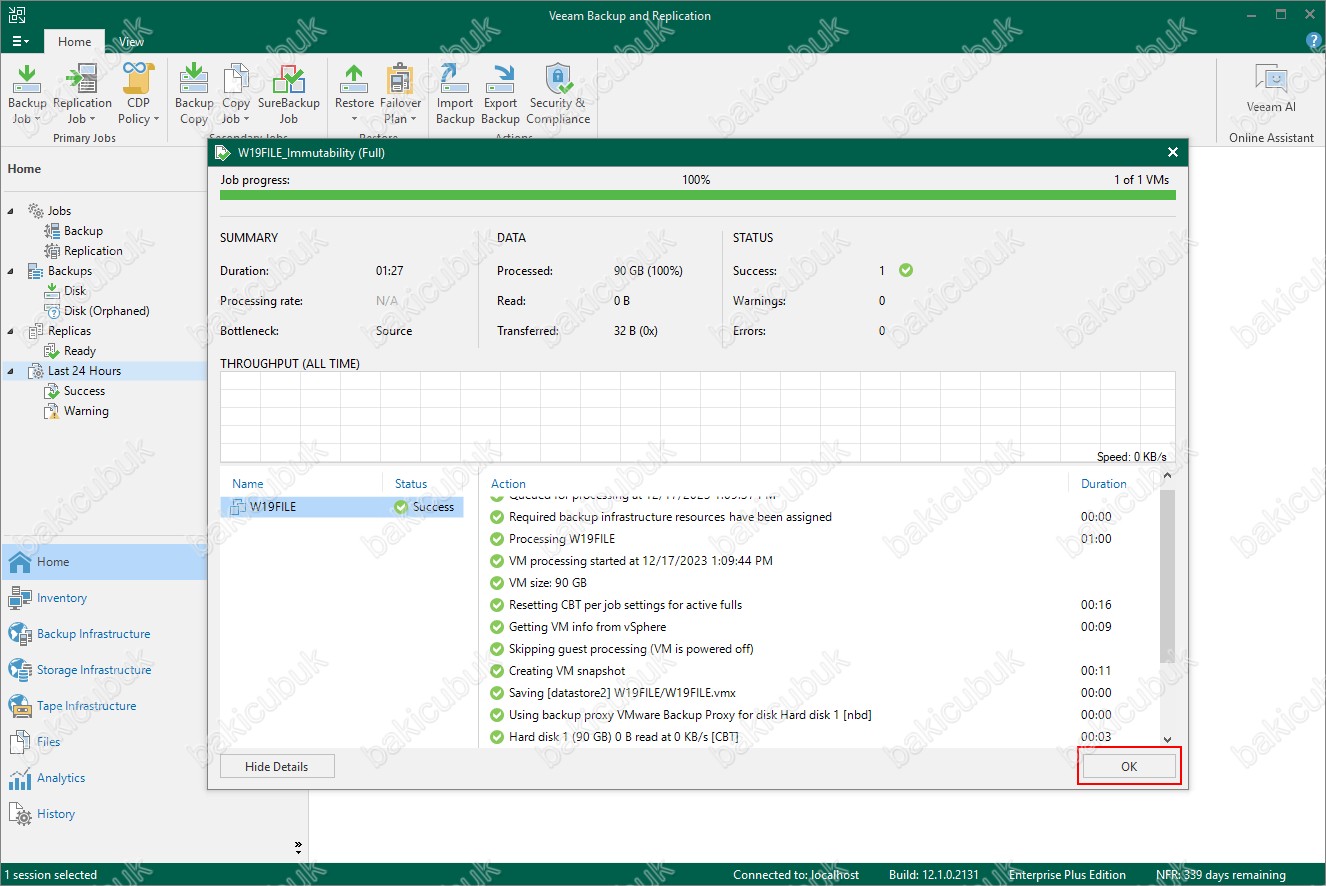Viewport: 1326px width, 886px height.
Task: Click 'VM size: 90 GB' log entry
Action: [x=548, y=583]
